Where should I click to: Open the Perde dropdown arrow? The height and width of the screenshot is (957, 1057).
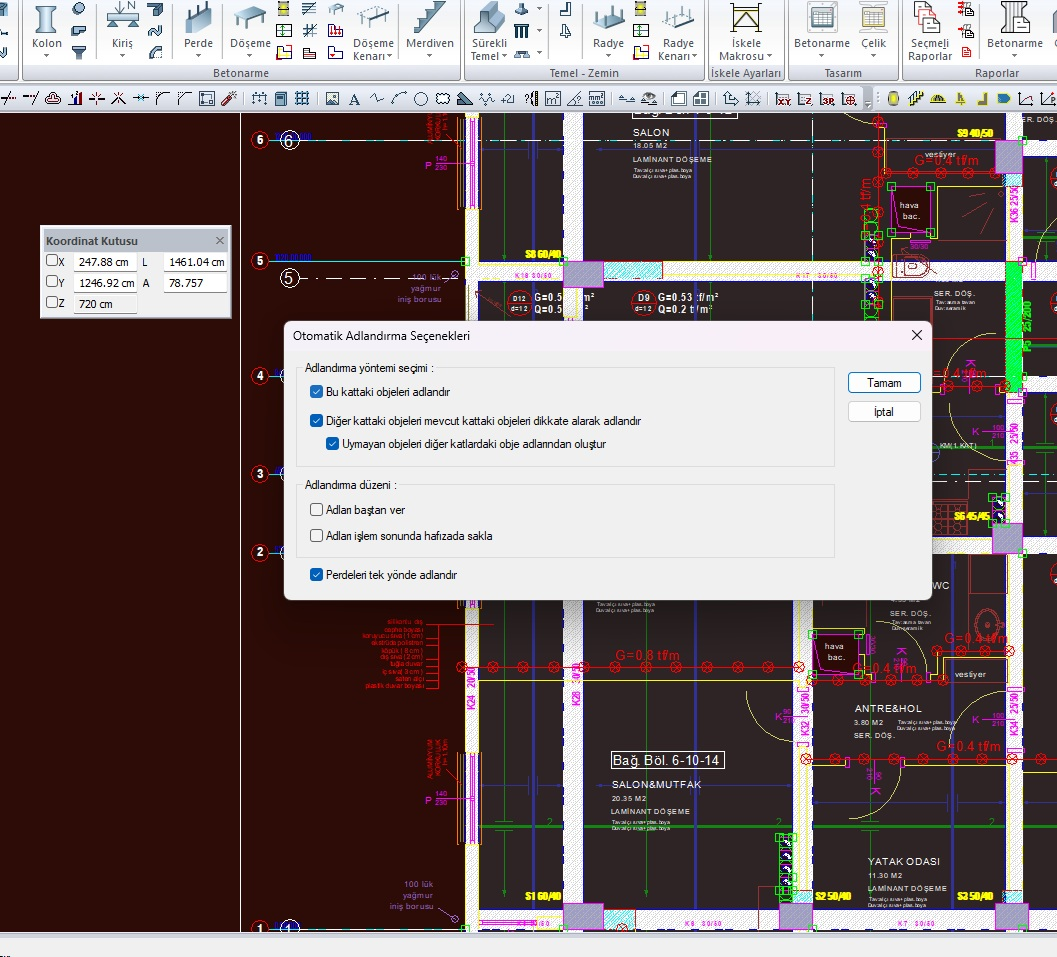[198, 56]
